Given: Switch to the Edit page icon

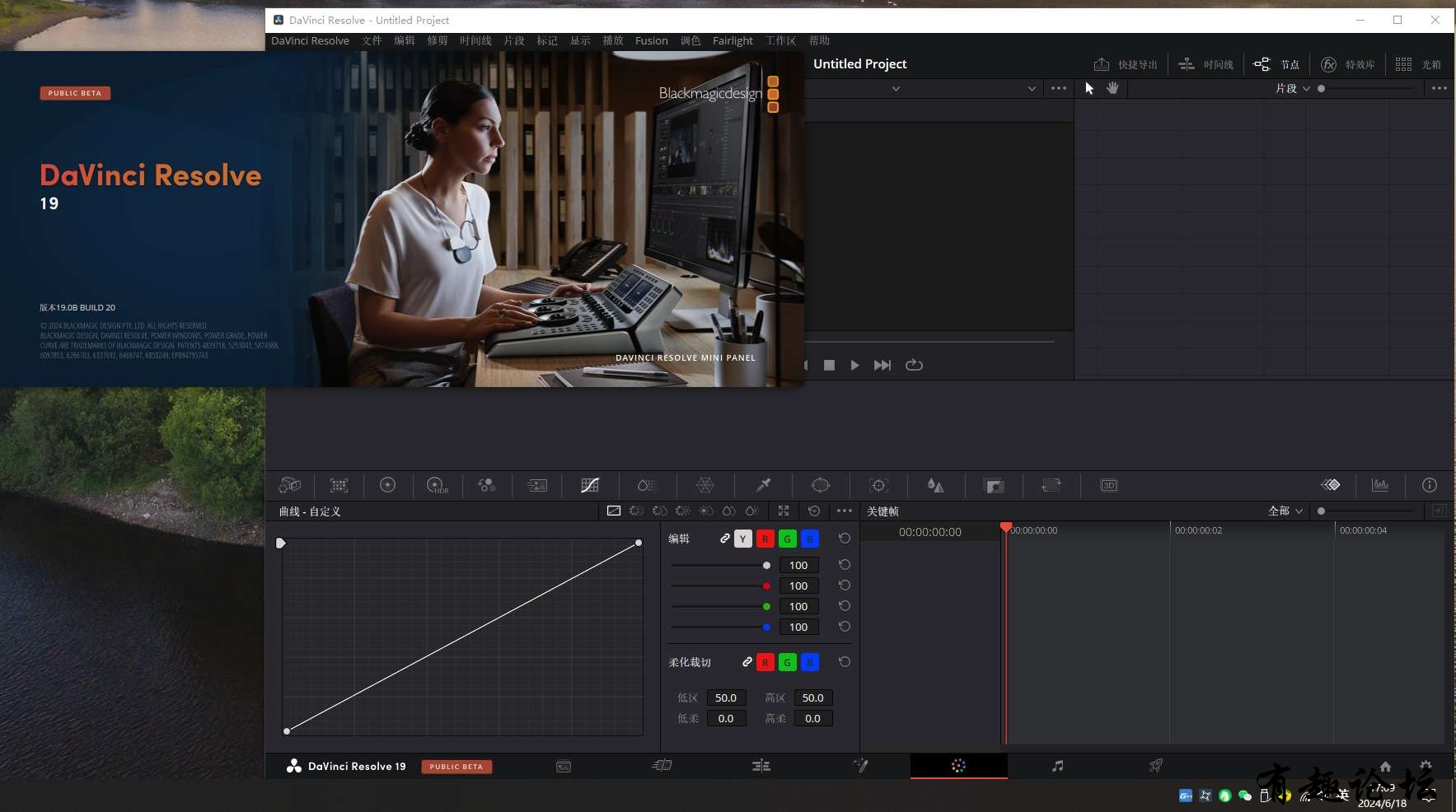Looking at the screenshot, I should pos(761,766).
